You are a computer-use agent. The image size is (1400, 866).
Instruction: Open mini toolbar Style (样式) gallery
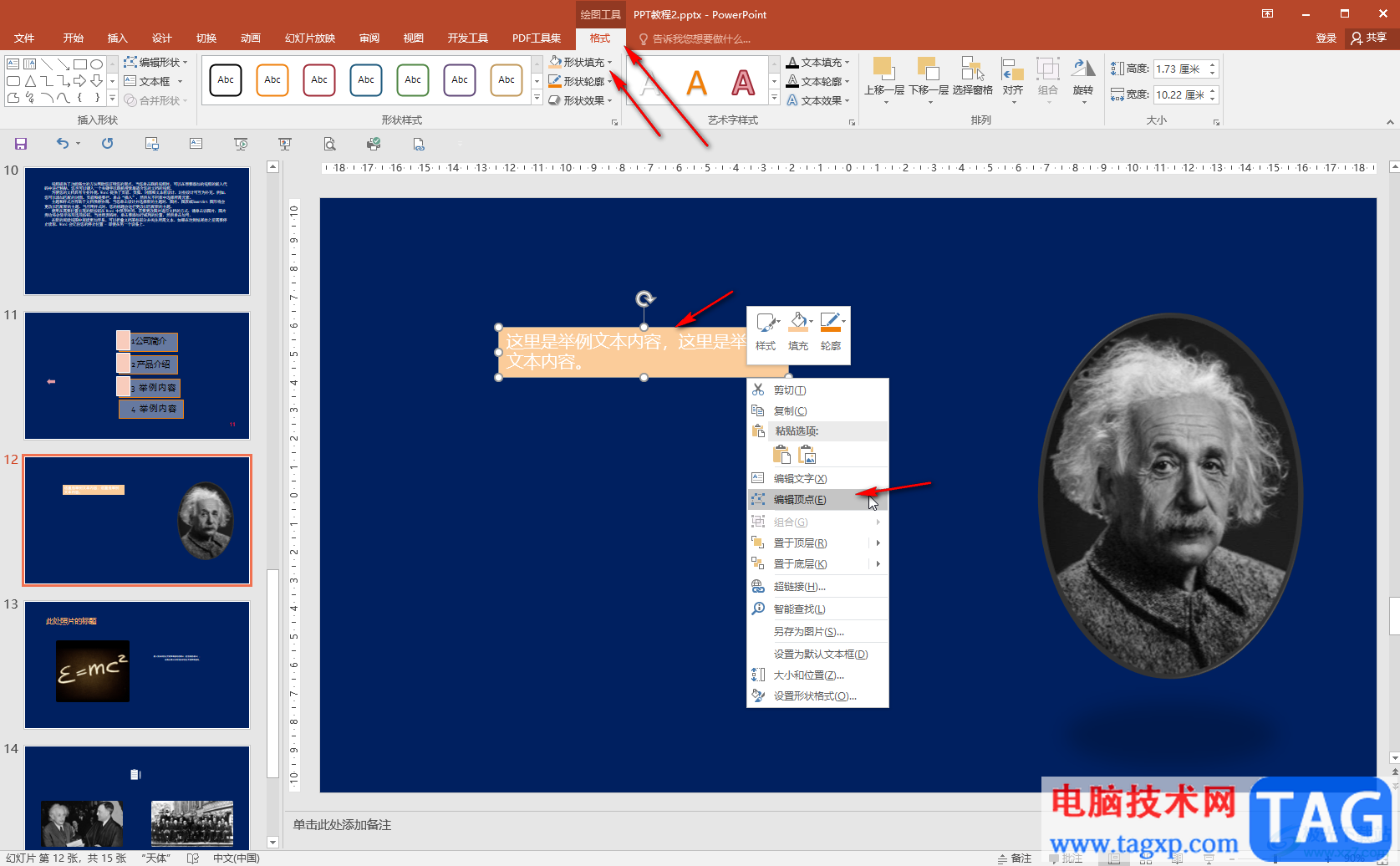coord(766,332)
